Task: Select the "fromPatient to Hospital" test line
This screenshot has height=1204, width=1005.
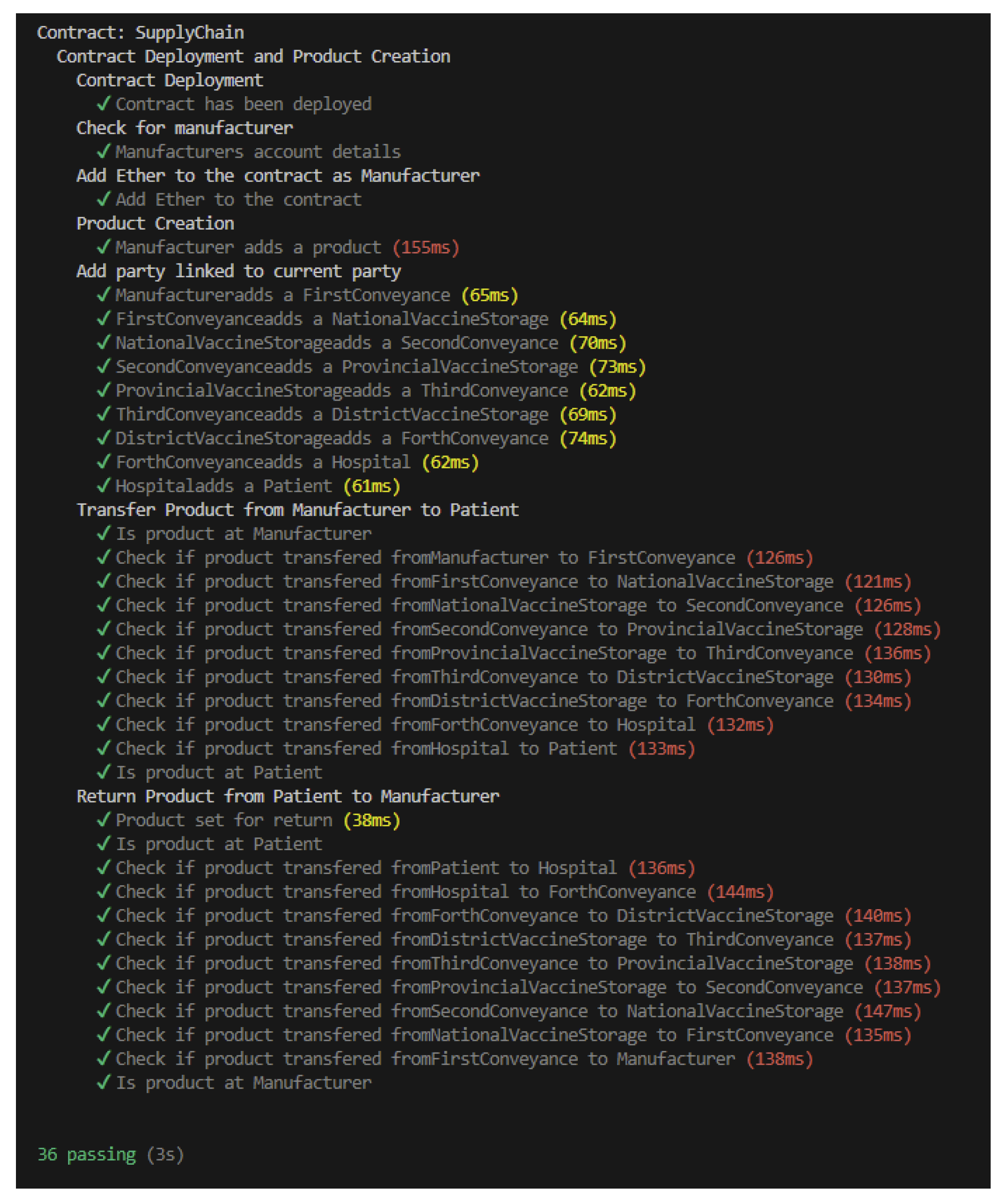Action: (366, 868)
